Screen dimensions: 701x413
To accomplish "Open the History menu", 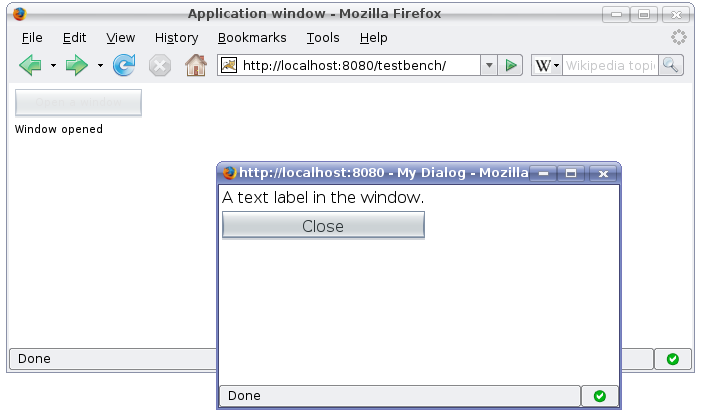I will tap(177, 38).
